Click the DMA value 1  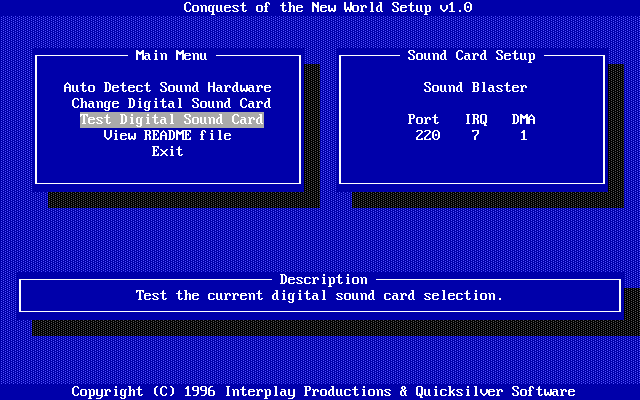(524, 135)
